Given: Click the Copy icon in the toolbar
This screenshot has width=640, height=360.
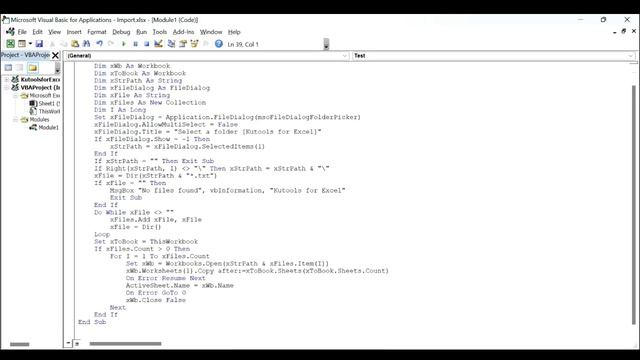Looking at the screenshot, I should pos(64,44).
